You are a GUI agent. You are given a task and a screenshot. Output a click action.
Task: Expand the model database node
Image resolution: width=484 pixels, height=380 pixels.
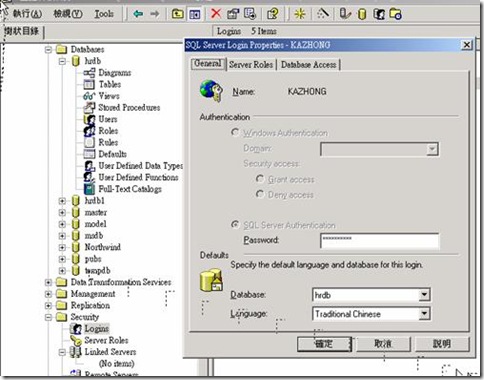[x=62, y=224]
